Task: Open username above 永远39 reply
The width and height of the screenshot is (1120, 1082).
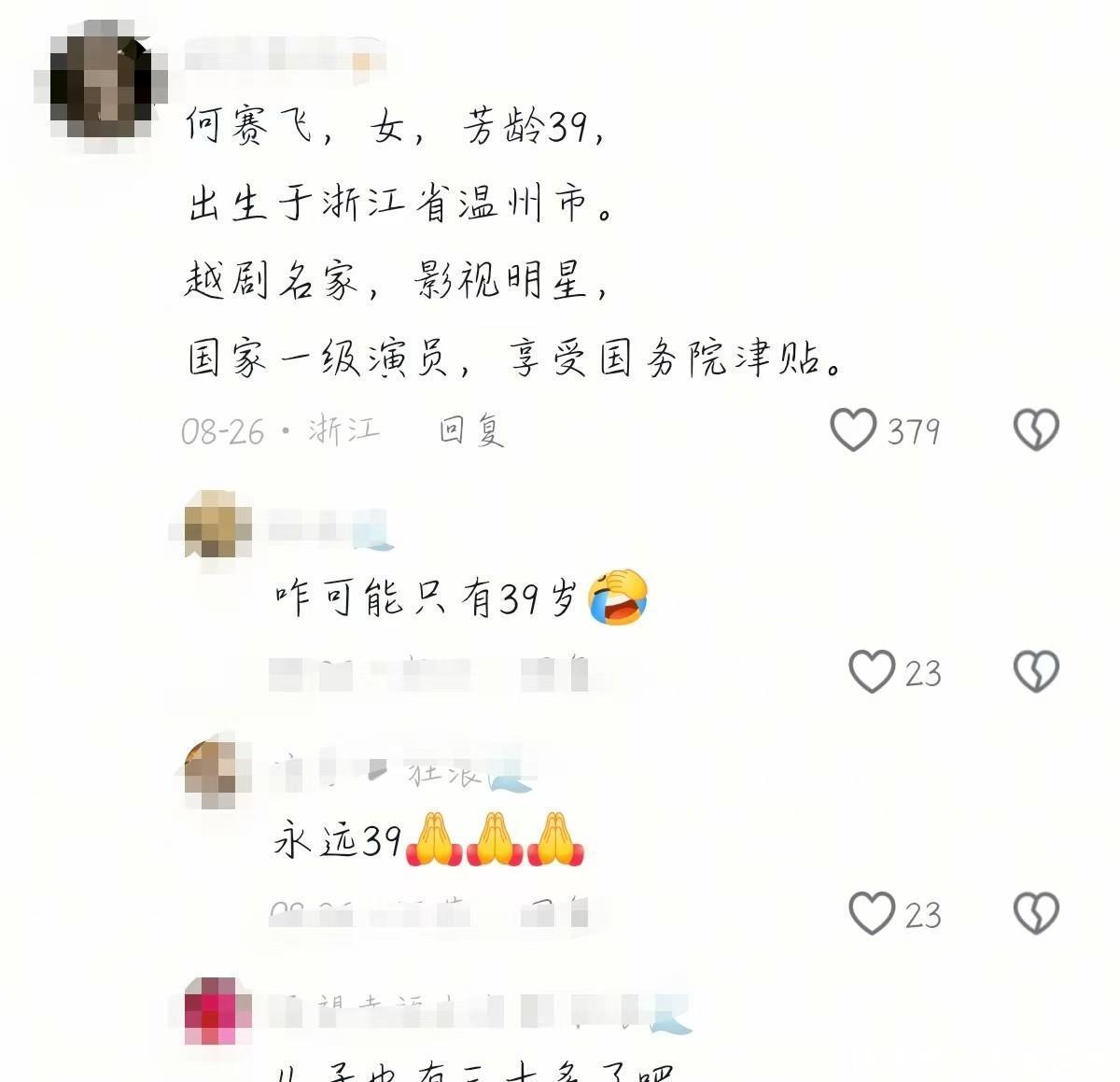Action: click(401, 771)
